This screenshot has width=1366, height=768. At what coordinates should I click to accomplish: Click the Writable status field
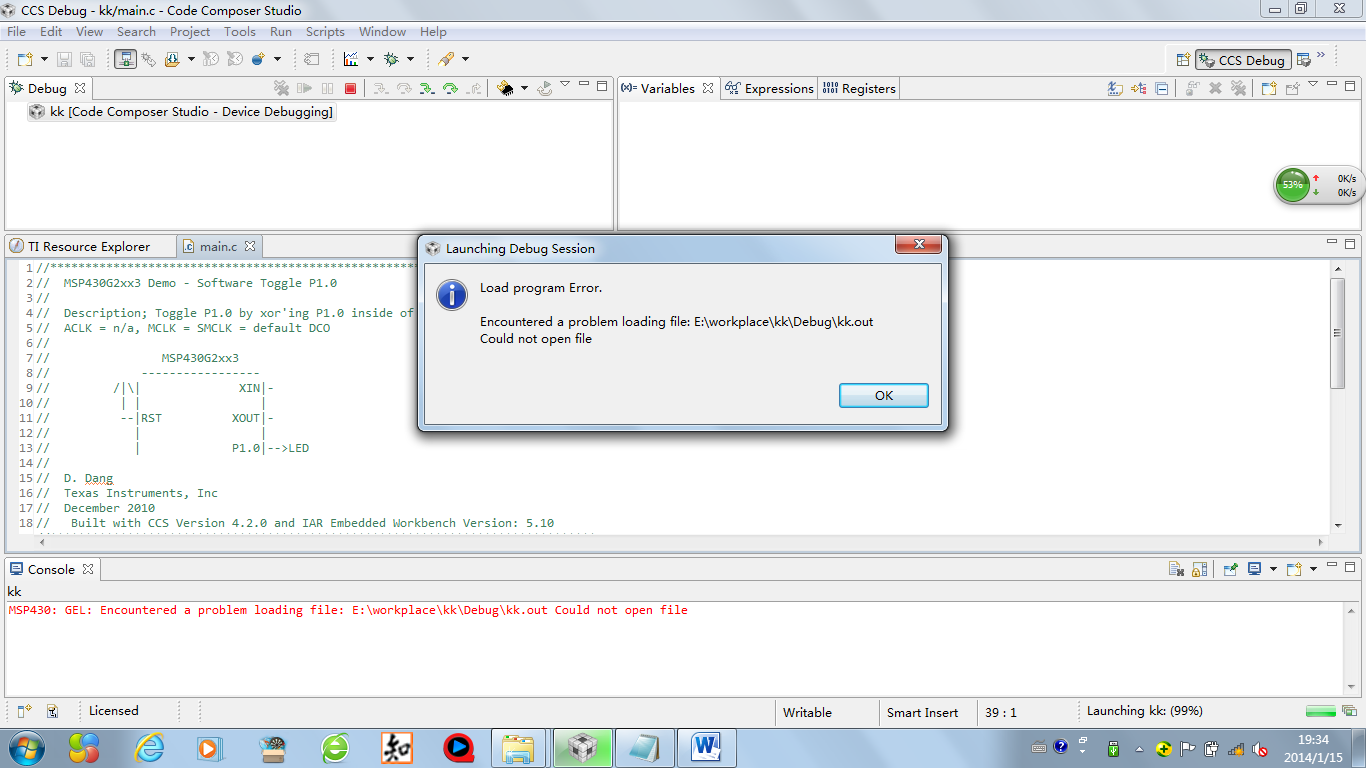pos(807,713)
